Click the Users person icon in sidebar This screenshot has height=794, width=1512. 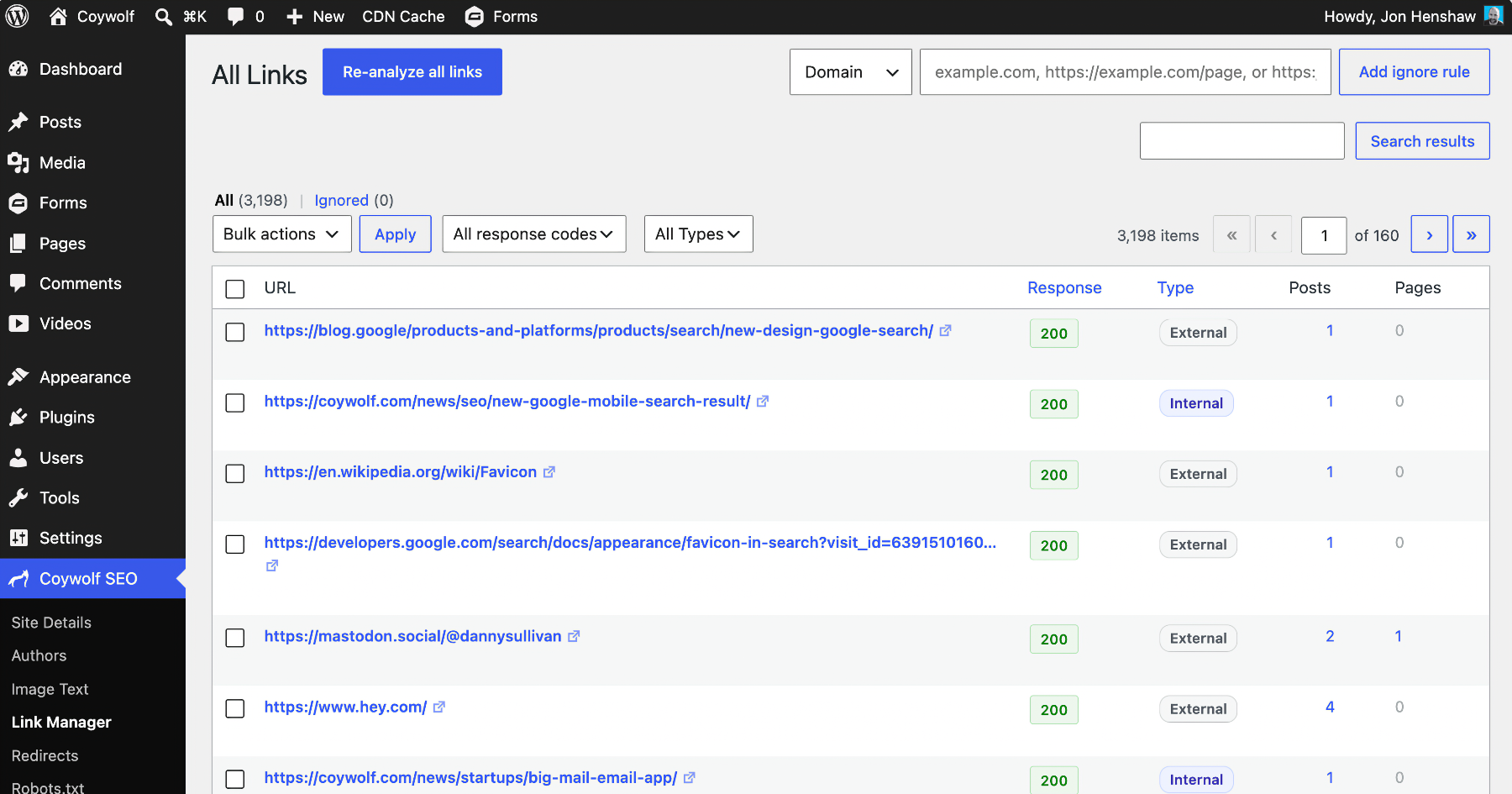pos(18,457)
